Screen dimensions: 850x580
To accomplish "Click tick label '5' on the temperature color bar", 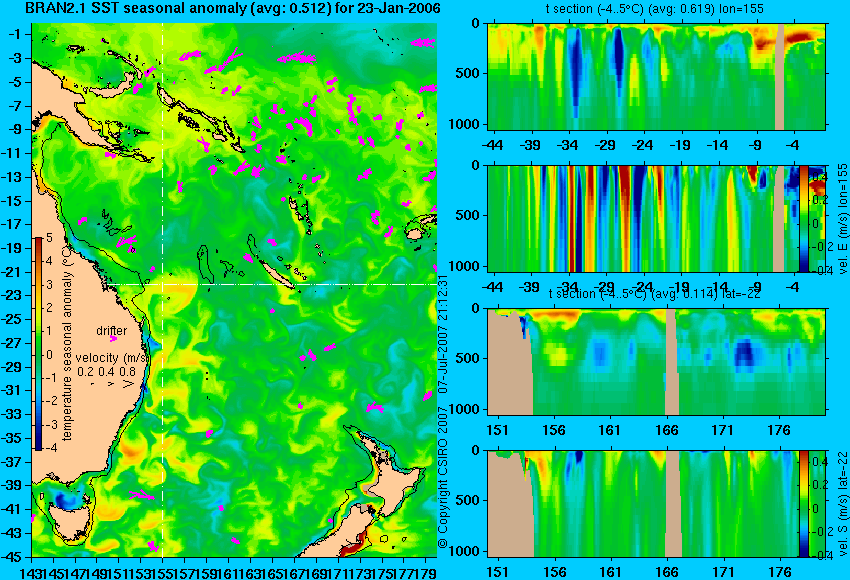I will pos(49,237).
